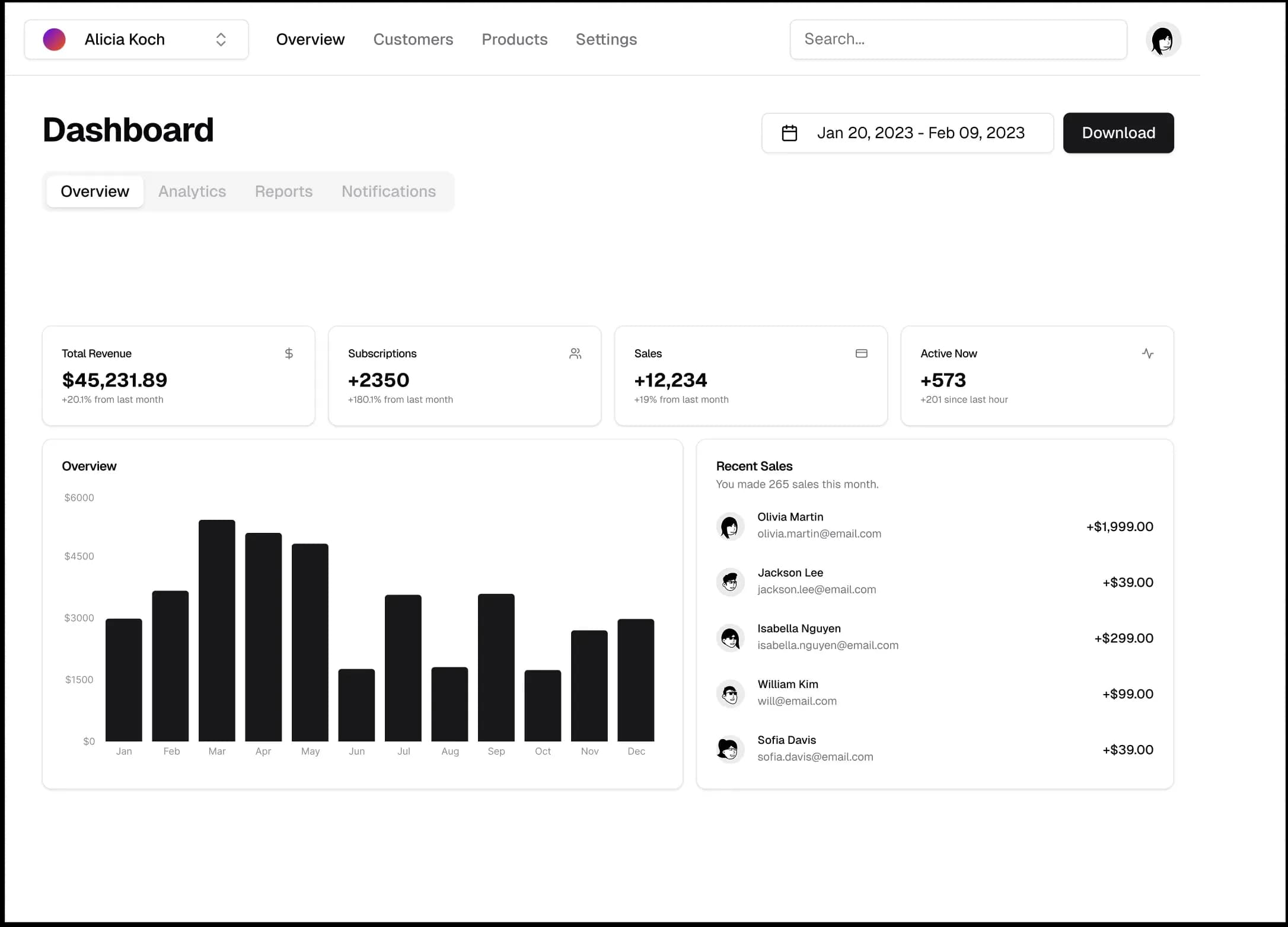Screen dimensions: 1288x927
Task: Click the June bar in Overview chart
Action: coord(356,705)
